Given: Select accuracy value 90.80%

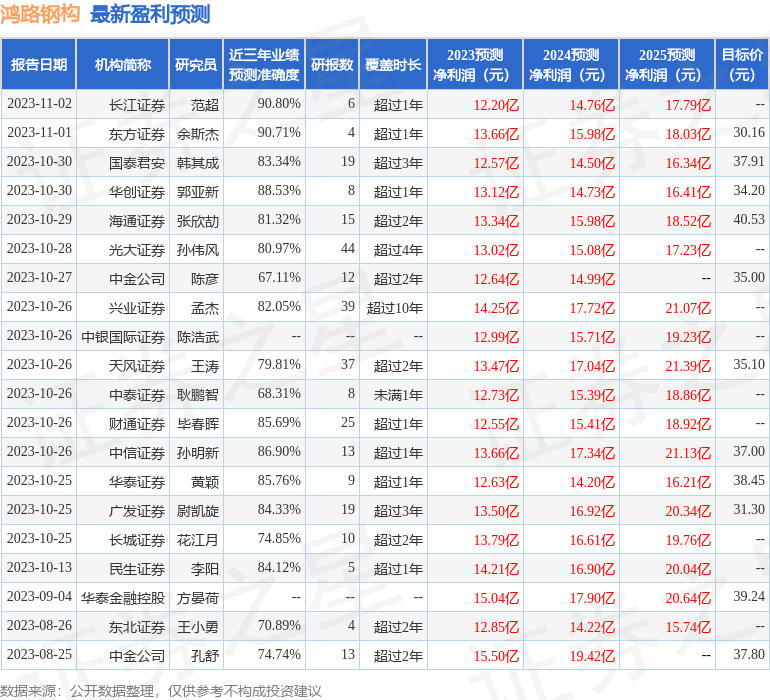Looking at the screenshot, I should click(x=279, y=104).
